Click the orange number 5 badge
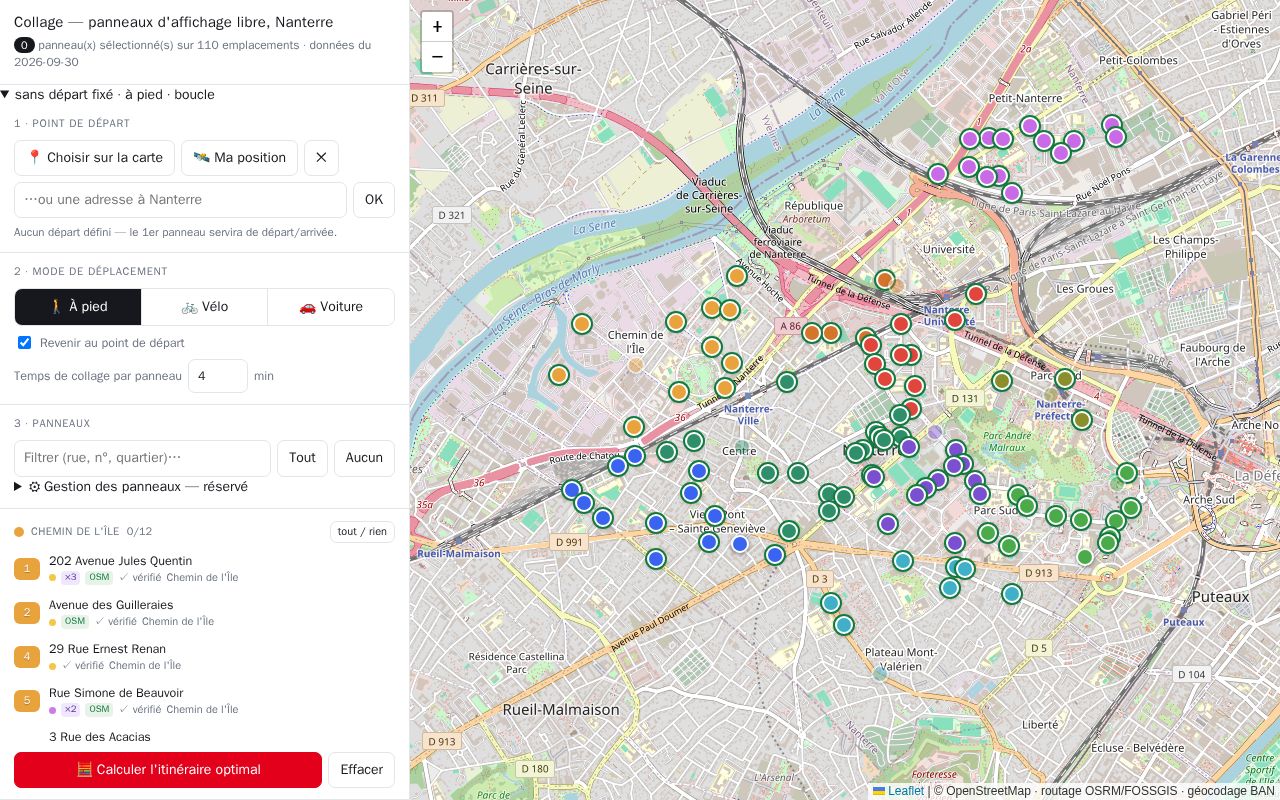Viewport: 1280px width, 800px height. click(27, 701)
